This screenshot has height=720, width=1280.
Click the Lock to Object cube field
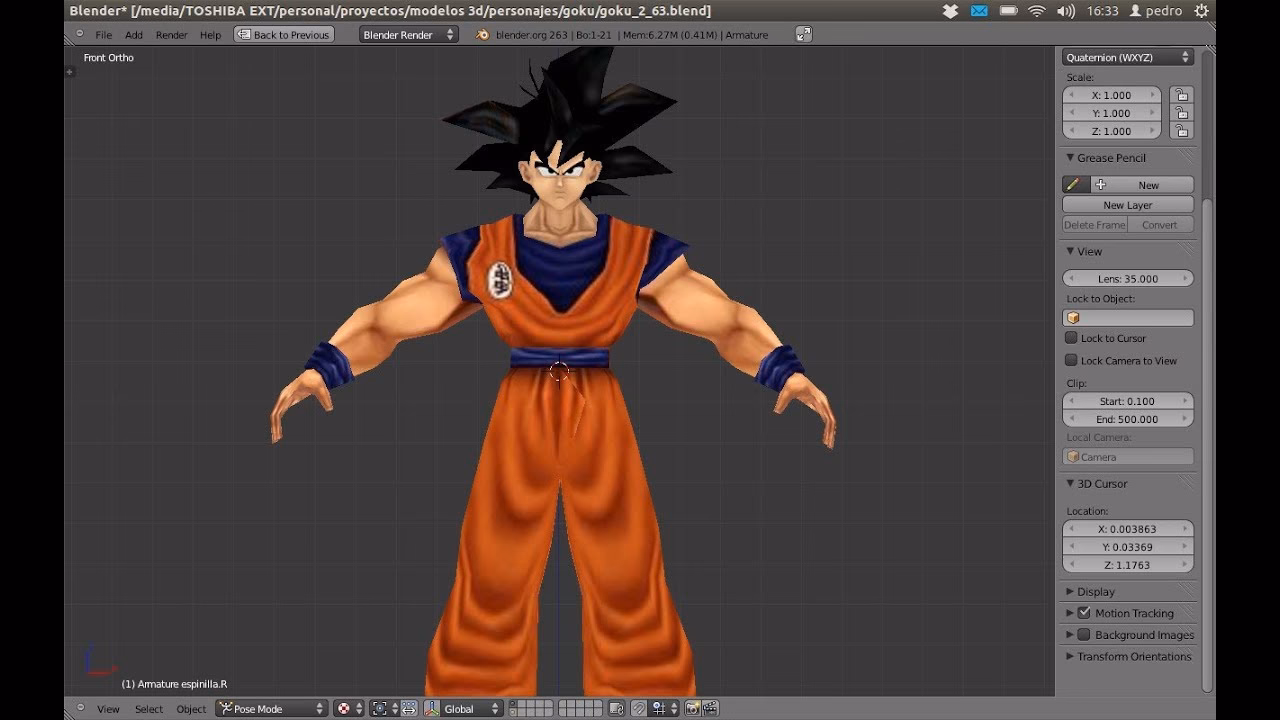(x=1128, y=318)
